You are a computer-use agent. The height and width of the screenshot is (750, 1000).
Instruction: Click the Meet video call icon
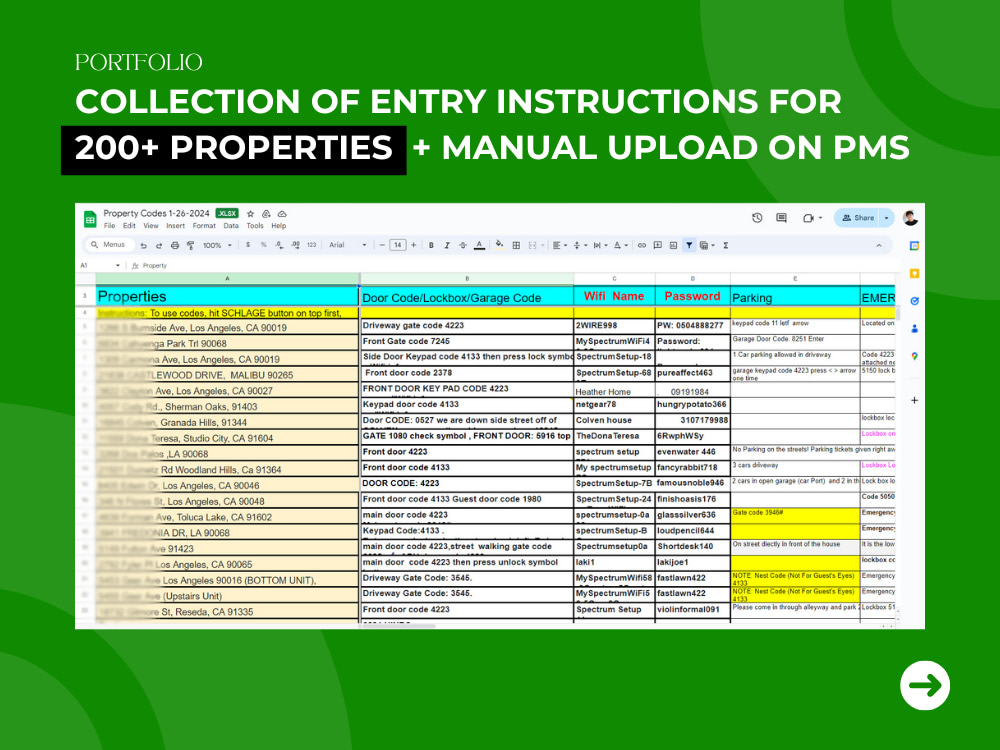(x=808, y=218)
